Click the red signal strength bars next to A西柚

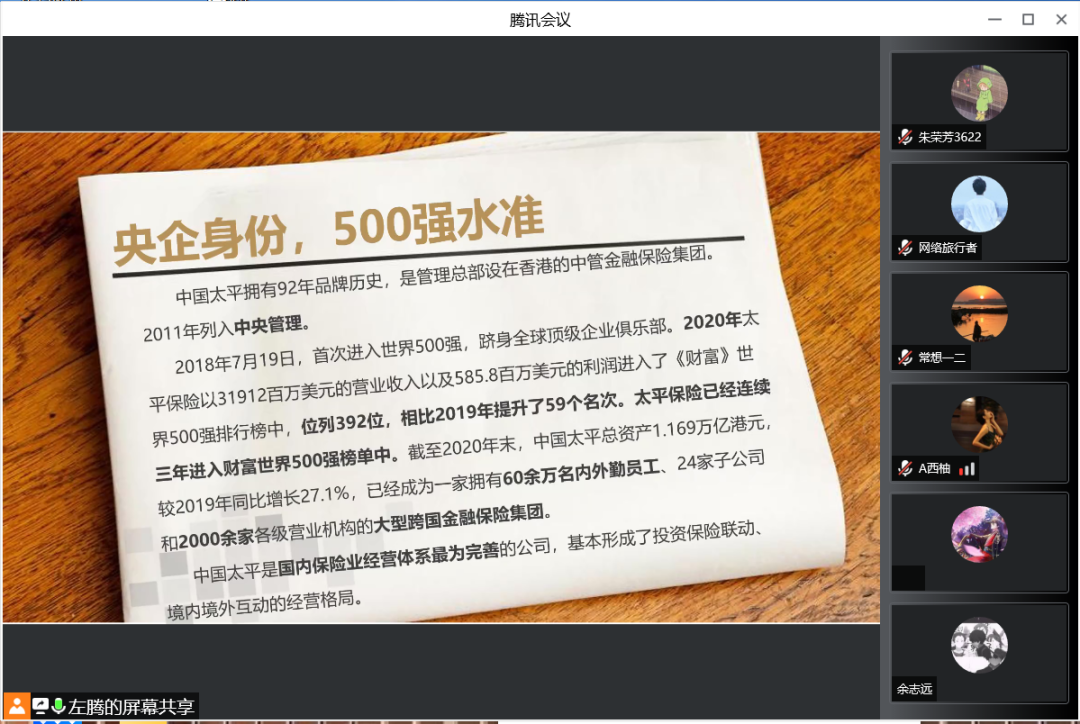click(x=967, y=469)
